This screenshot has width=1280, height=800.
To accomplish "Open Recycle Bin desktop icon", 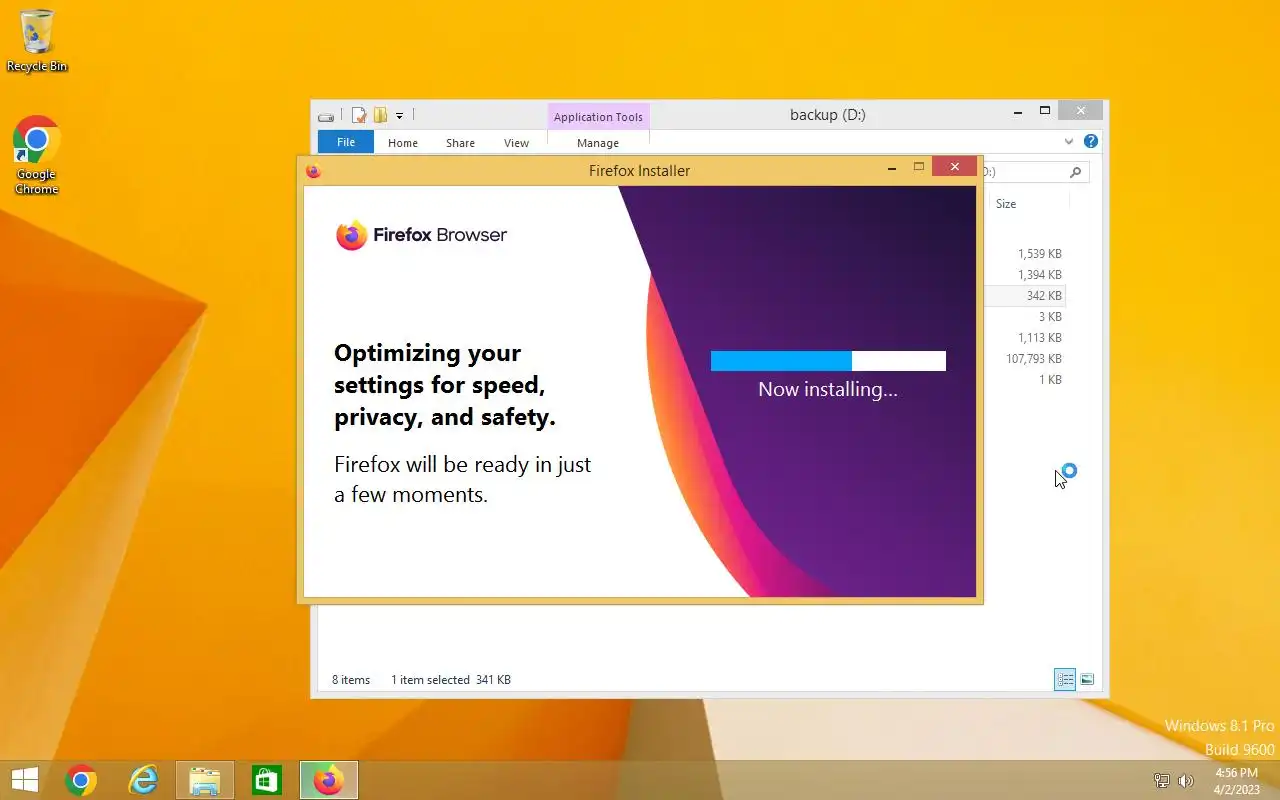I will [x=37, y=40].
